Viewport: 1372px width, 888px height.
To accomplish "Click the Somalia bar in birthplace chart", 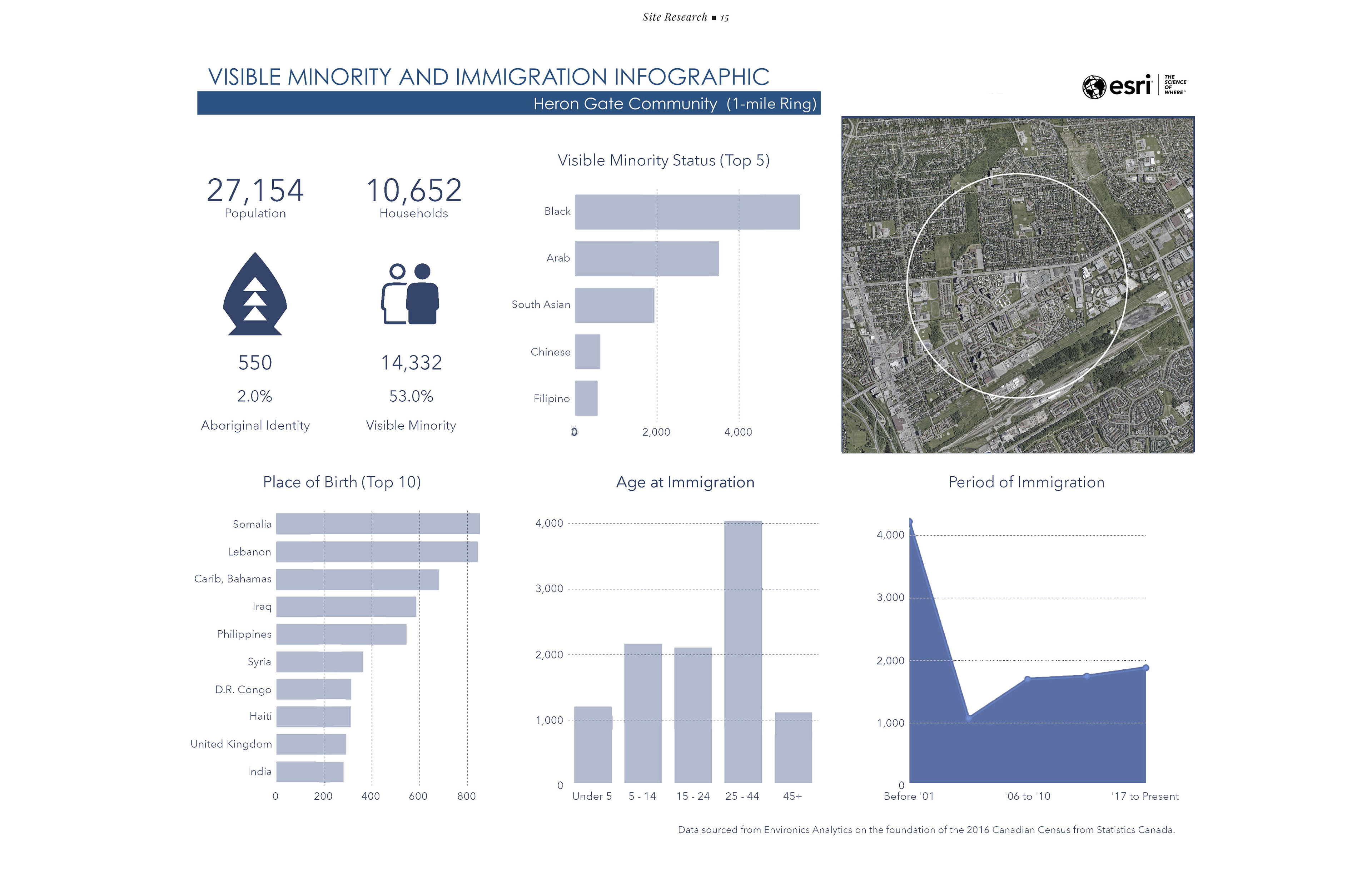I will click(378, 524).
